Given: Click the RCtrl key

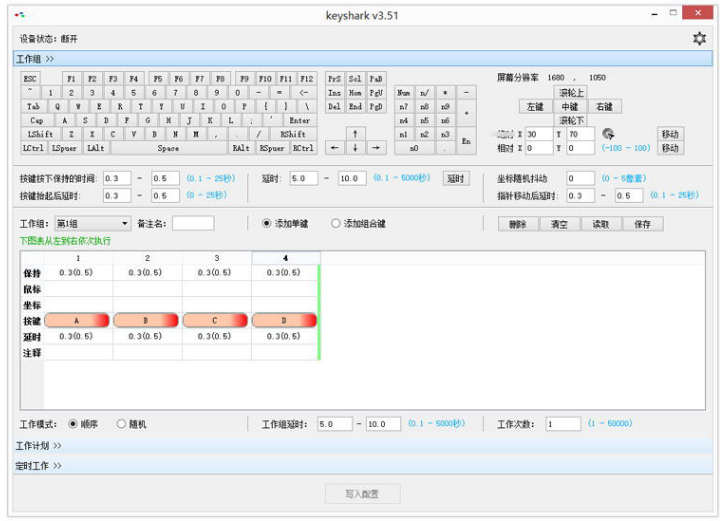Looking at the screenshot, I should pyautogui.click(x=303, y=148).
